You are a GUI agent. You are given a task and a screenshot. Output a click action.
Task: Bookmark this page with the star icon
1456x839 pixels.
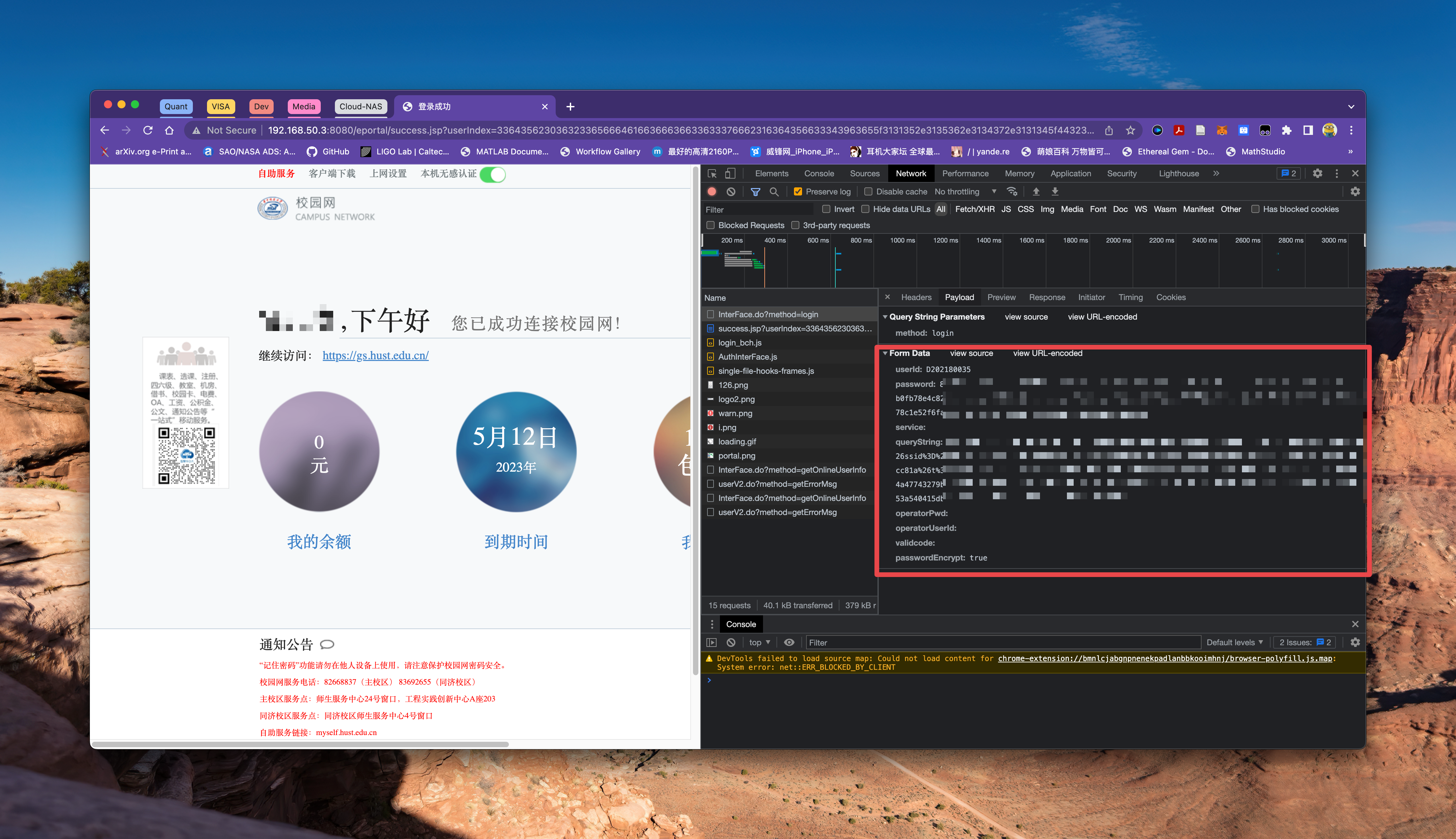(x=1130, y=130)
